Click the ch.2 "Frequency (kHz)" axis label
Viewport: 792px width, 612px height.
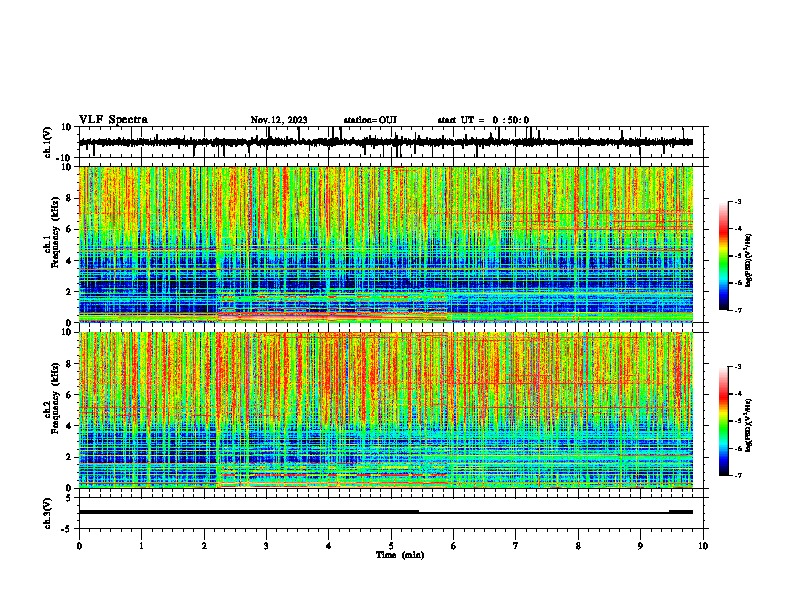pos(56,398)
